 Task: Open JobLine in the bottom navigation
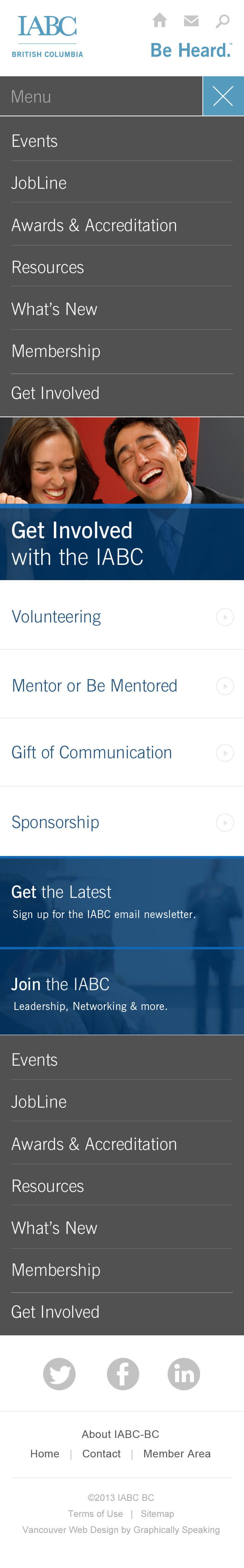[122, 1102]
